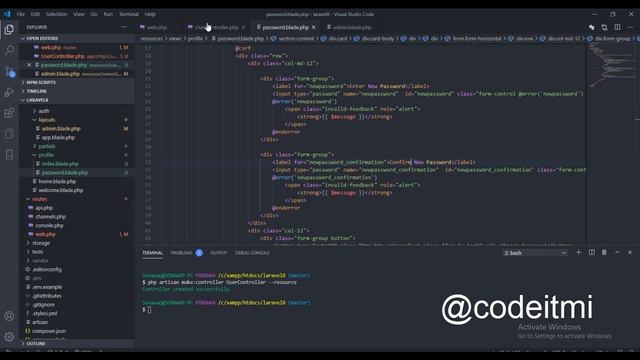Open home.blade.php file
Screen dimensions: 640x360
57,181
